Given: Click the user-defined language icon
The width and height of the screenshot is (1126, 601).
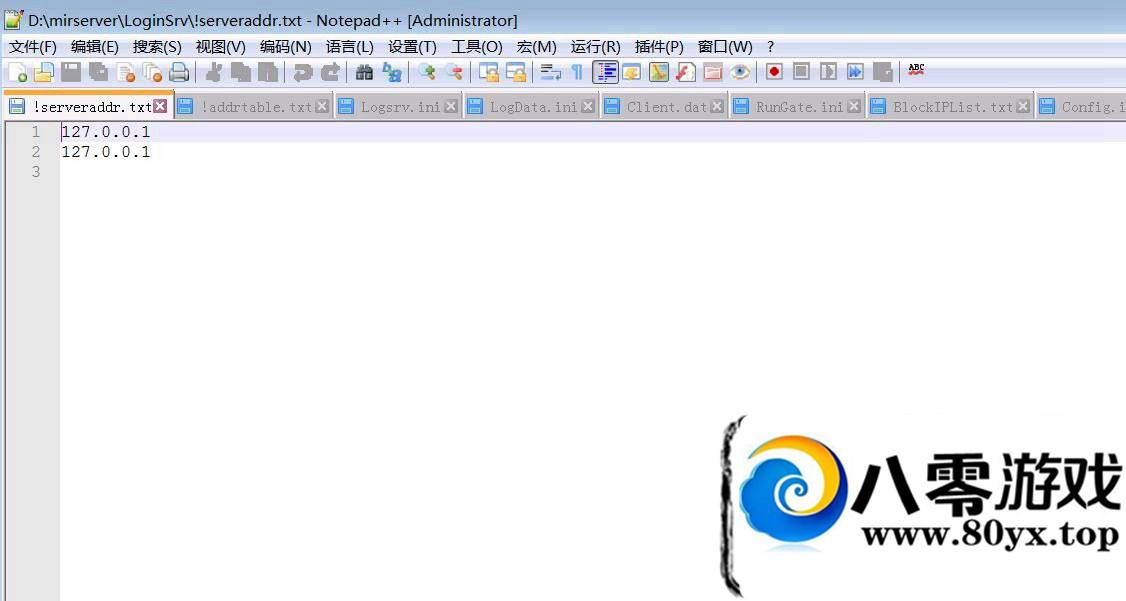Looking at the screenshot, I should 632,72.
